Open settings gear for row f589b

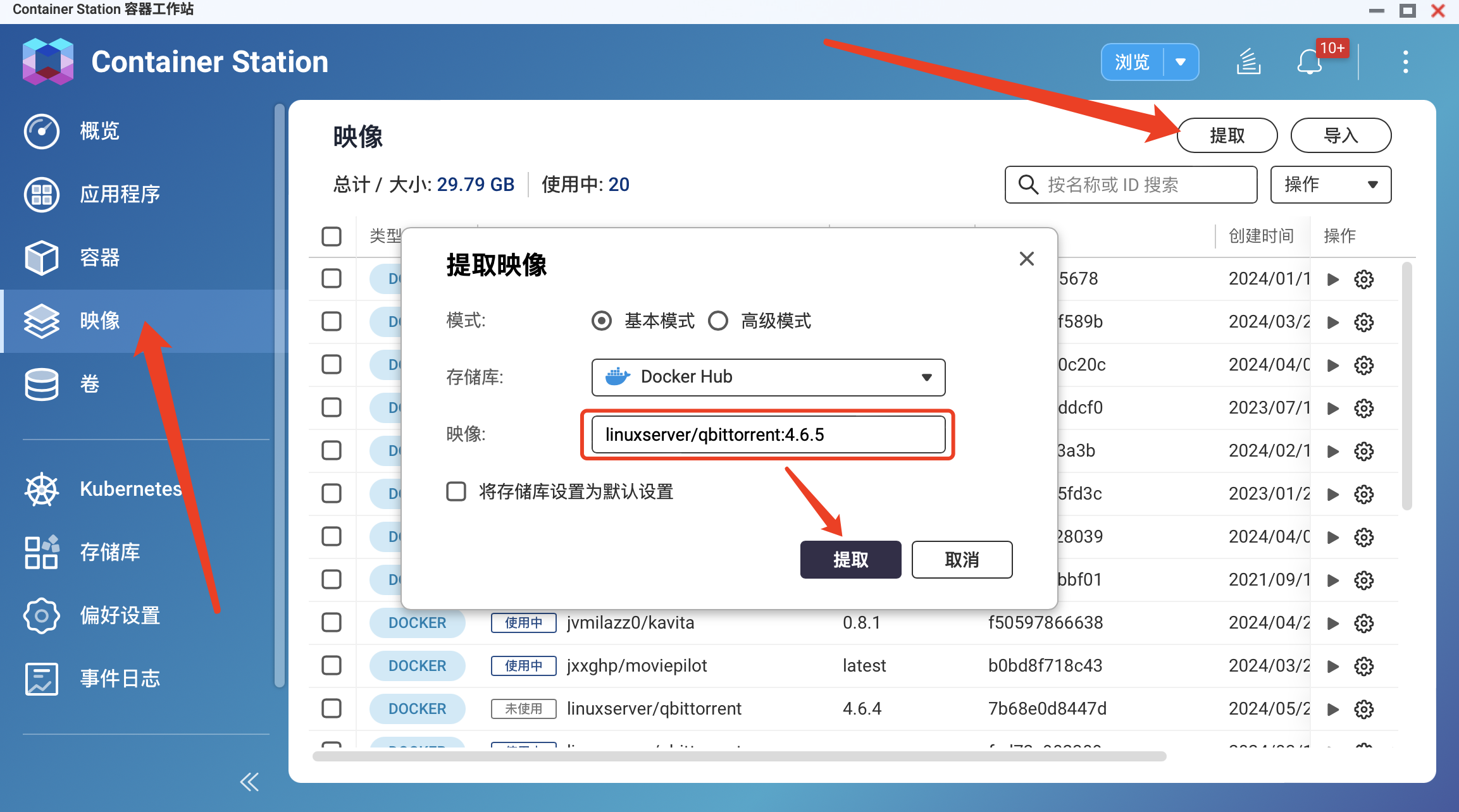(x=1363, y=322)
